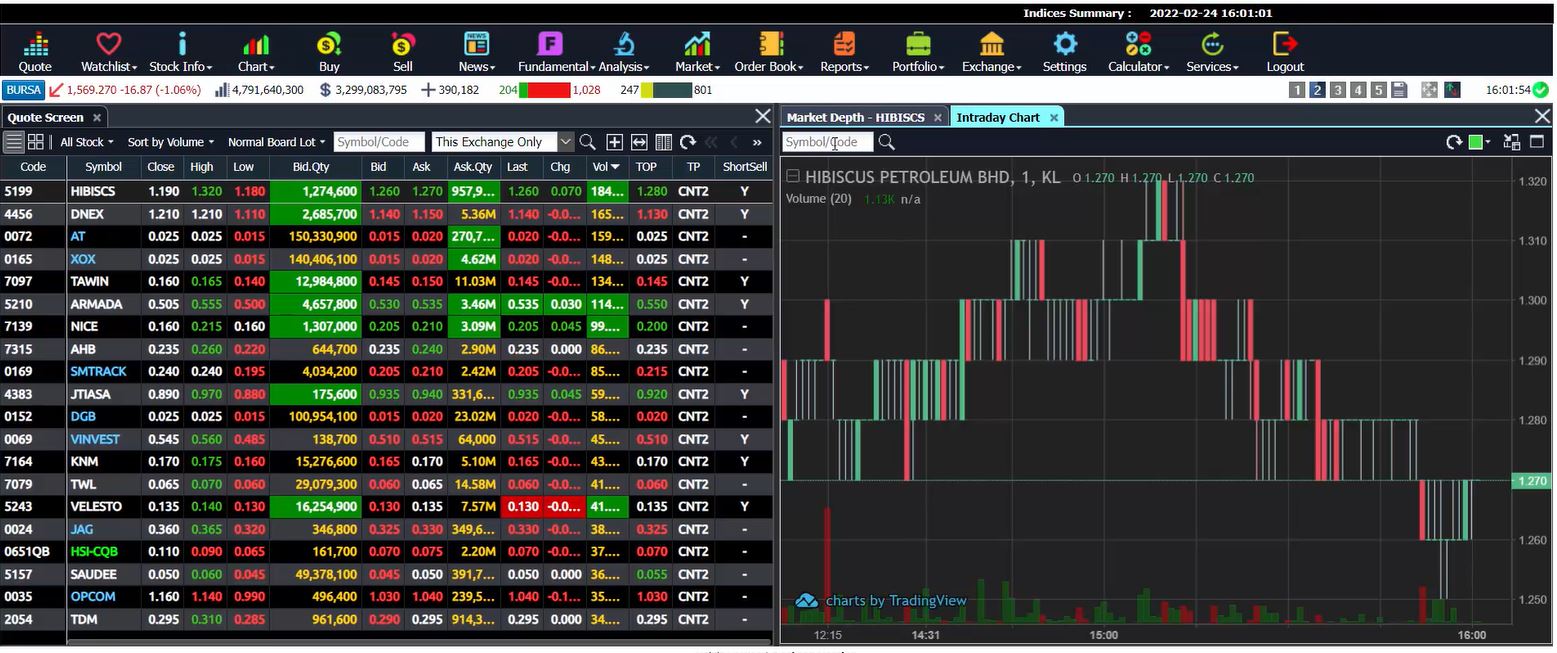Open the Services menu
This screenshot has width=1557, height=653.
click(x=1212, y=52)
